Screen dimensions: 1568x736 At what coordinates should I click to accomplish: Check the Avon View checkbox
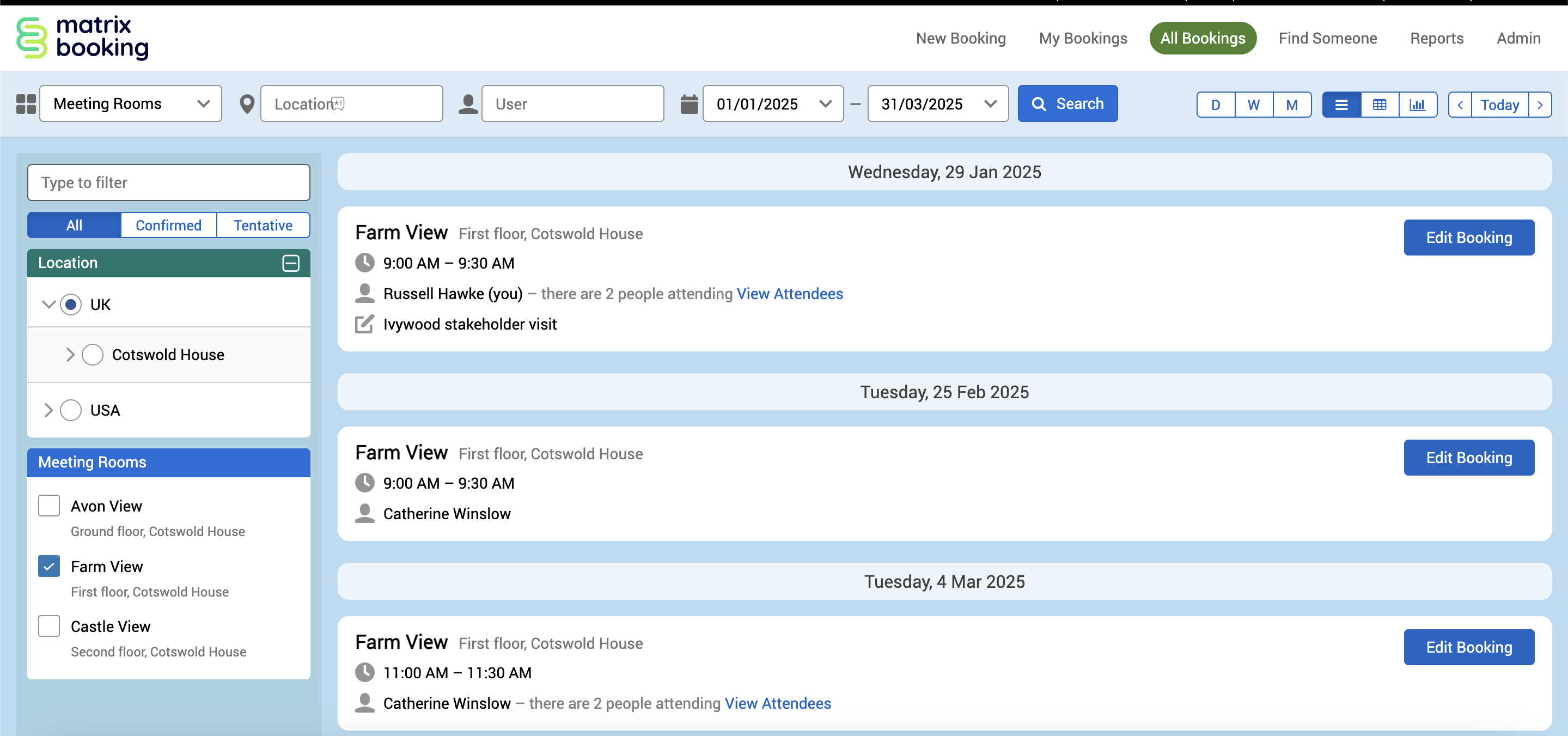click(48, 505)
